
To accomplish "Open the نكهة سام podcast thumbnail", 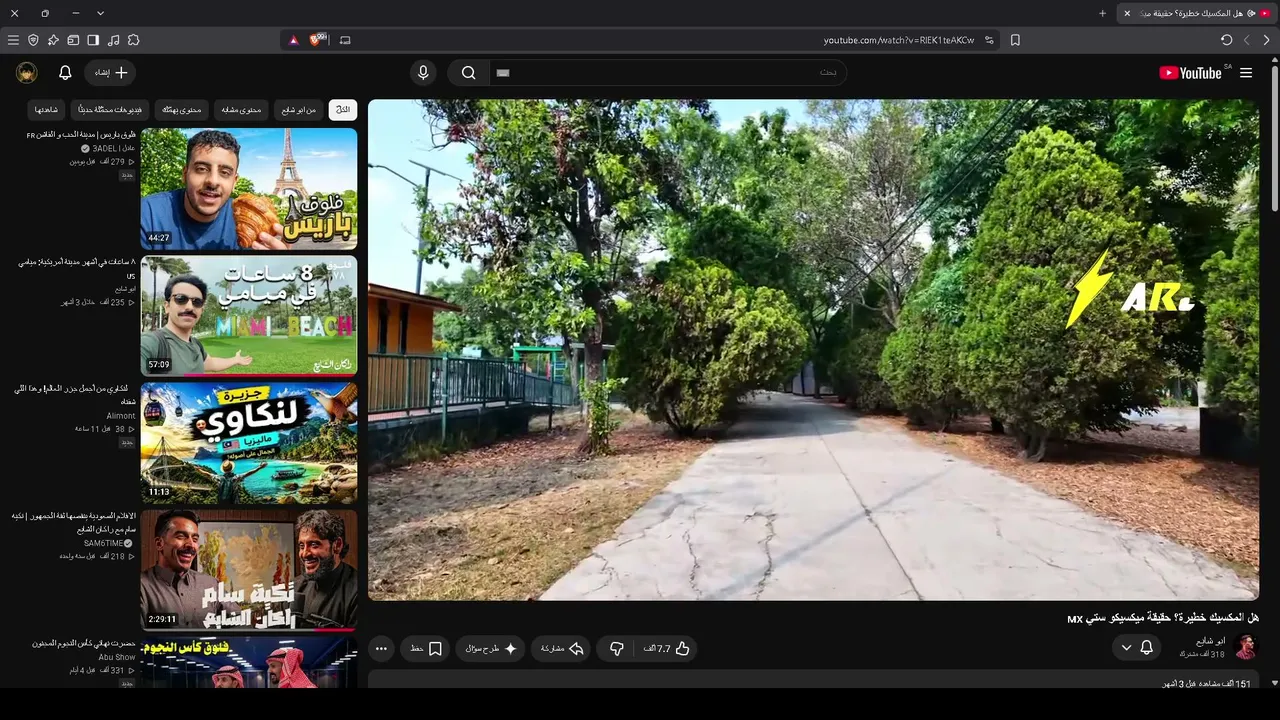I will (x=249, y=570).
